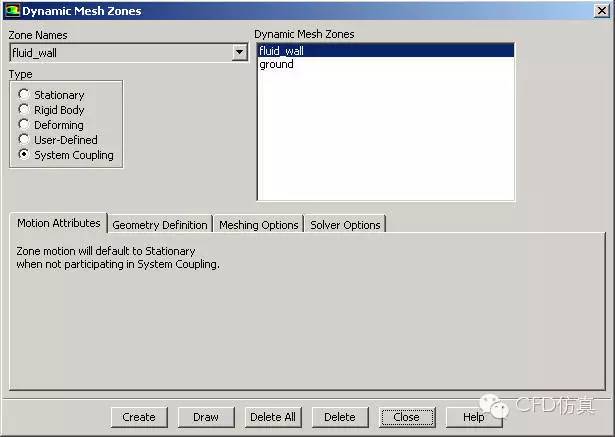Select fluid_wall in Dynamic Mesh Zones list

386,51
